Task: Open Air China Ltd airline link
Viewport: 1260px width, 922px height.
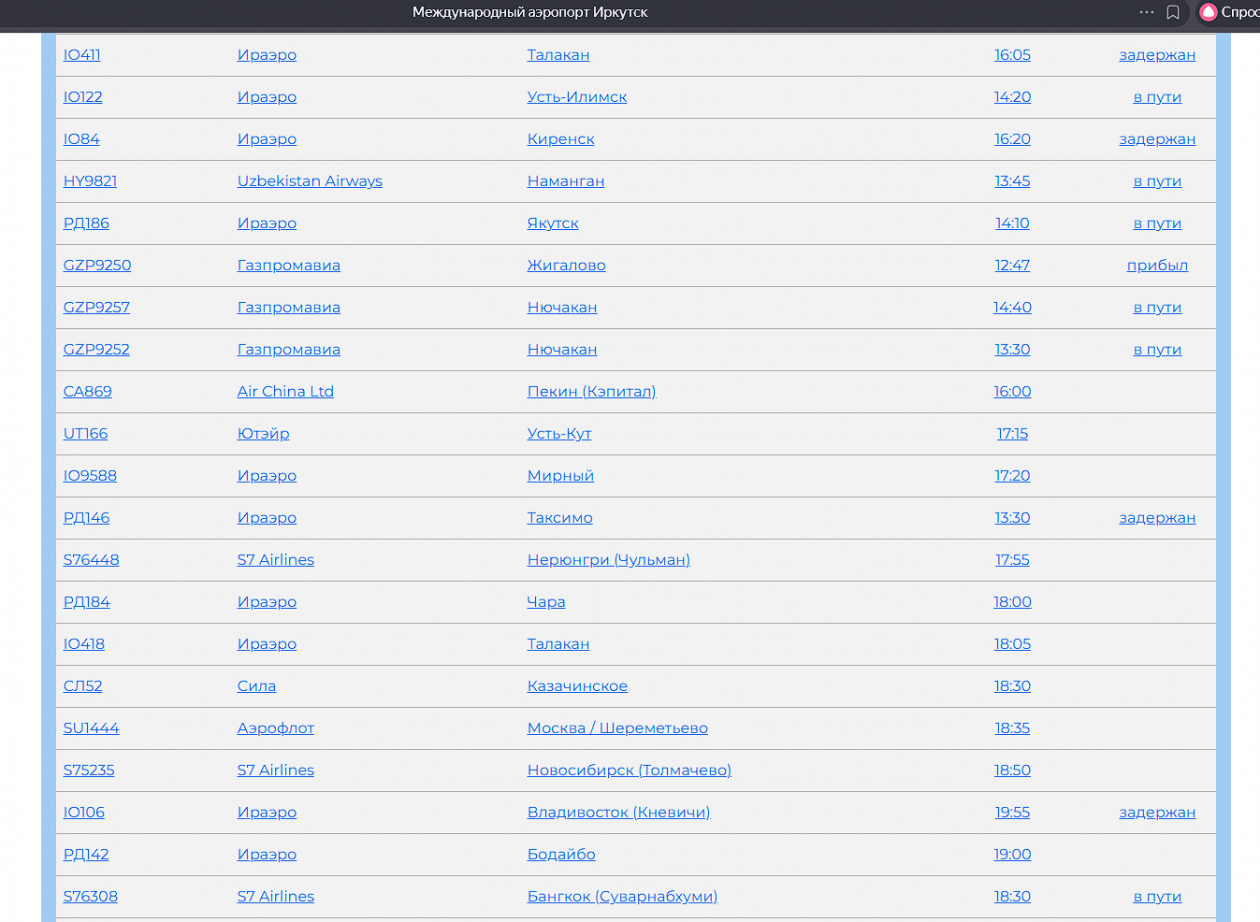Action: 285,391
